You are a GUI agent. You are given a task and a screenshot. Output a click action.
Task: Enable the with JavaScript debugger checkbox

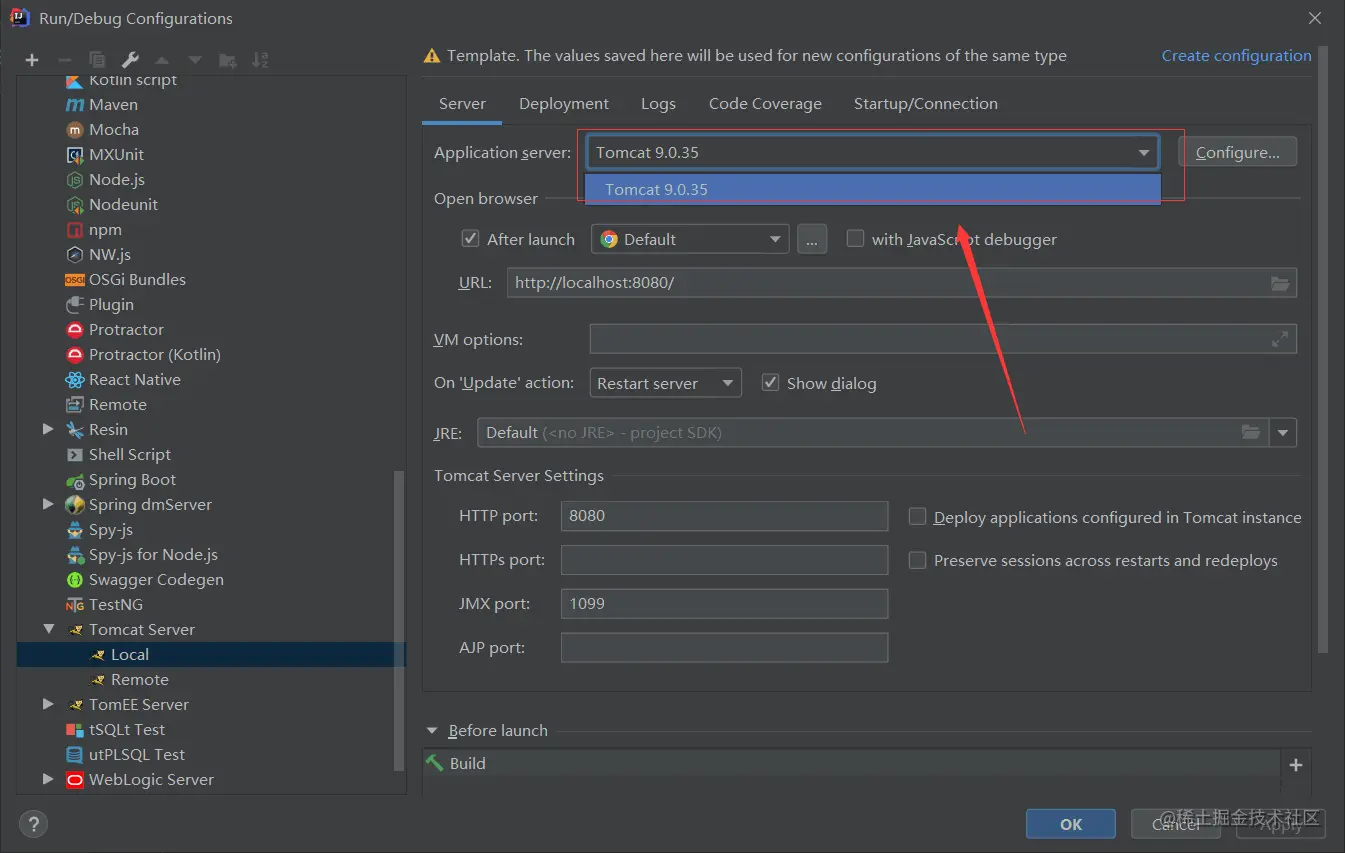[x=855, y=238]
